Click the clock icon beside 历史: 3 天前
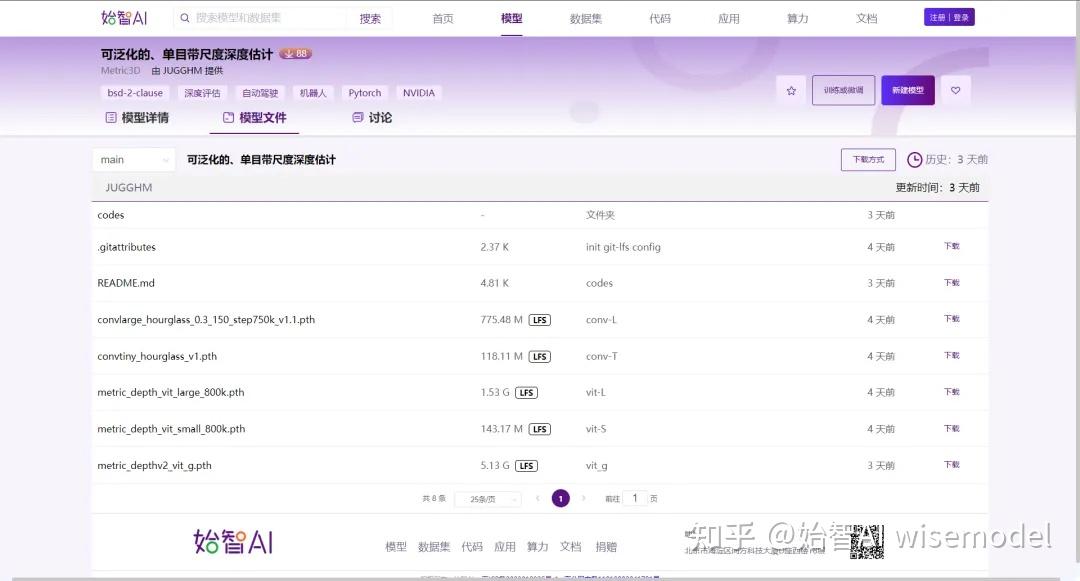This screenshot has height=581, width=1080. 914,159
